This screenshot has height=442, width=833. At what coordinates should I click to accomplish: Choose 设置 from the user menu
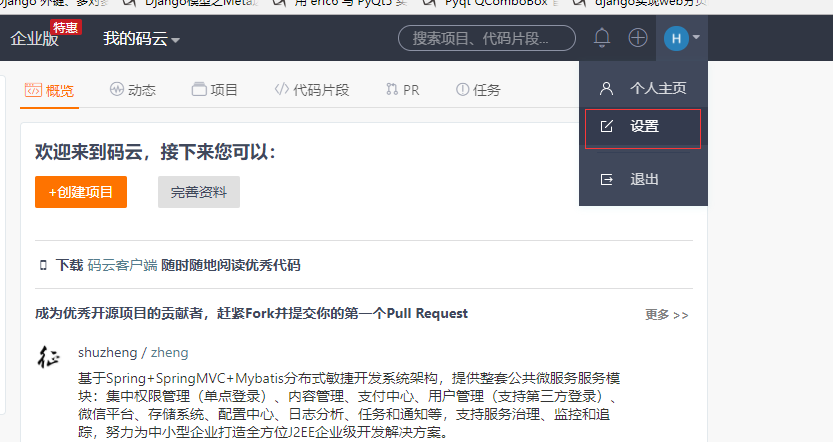click(x=643, y=126)
